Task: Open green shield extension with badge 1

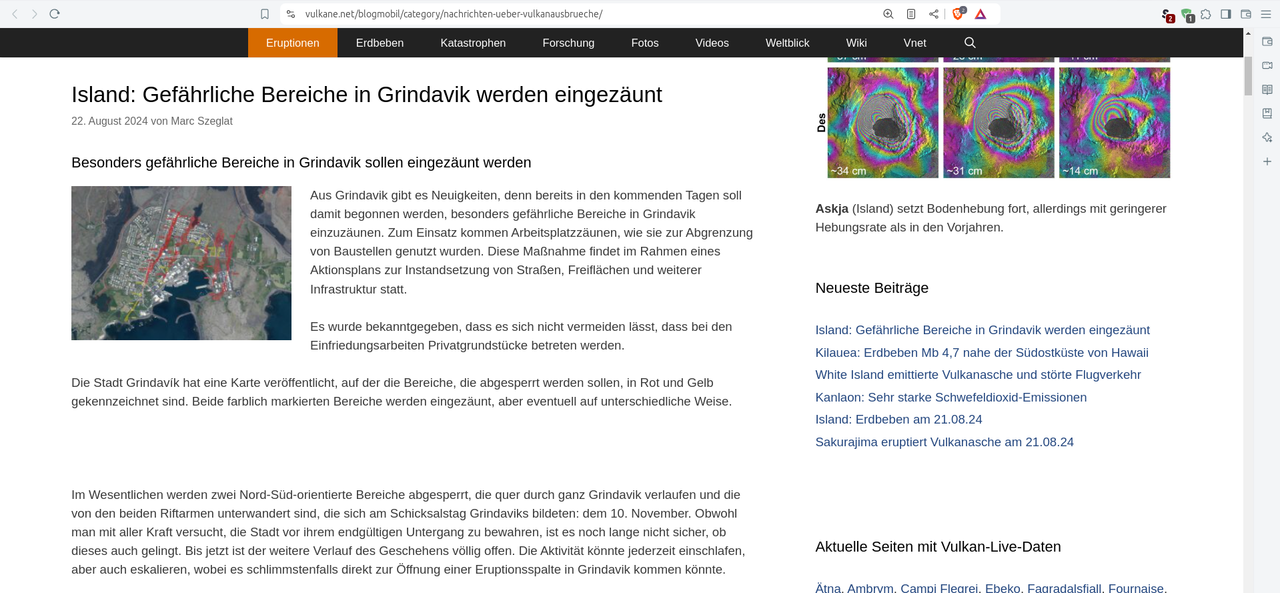Action: (1187, 15)
